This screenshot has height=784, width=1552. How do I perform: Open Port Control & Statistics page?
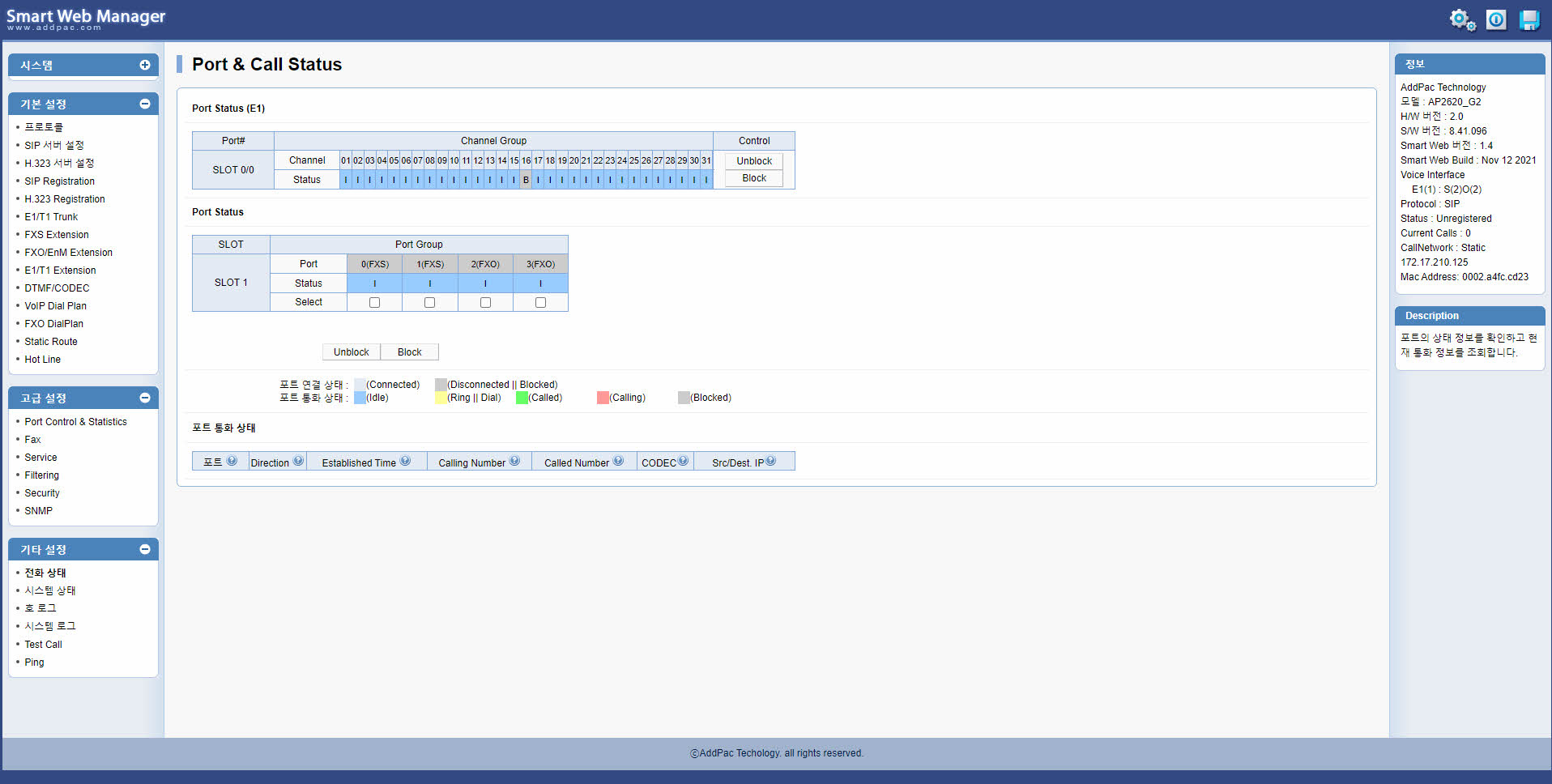[x=75, y=422]
